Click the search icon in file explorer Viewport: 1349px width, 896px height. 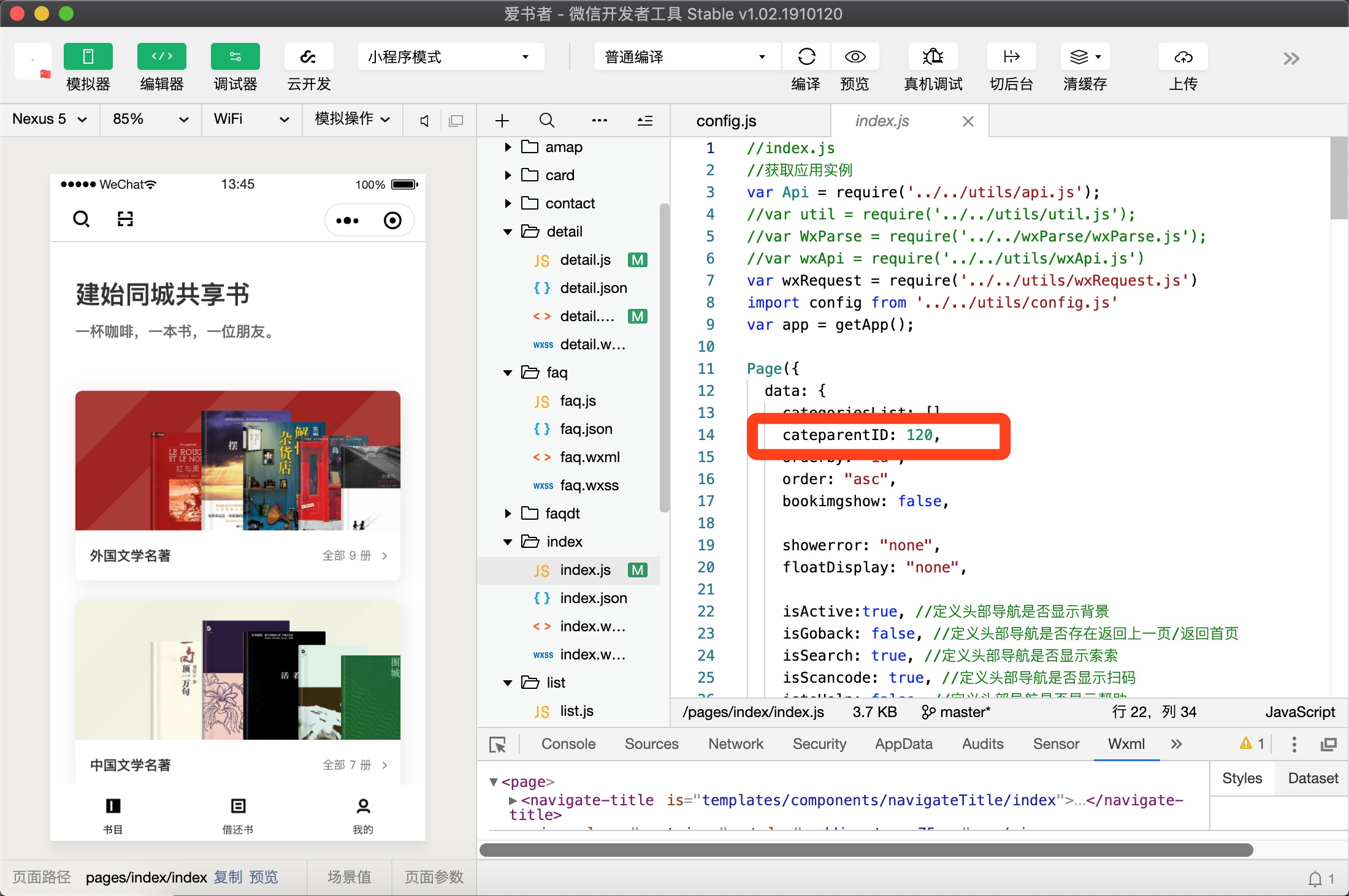(546, 121)
